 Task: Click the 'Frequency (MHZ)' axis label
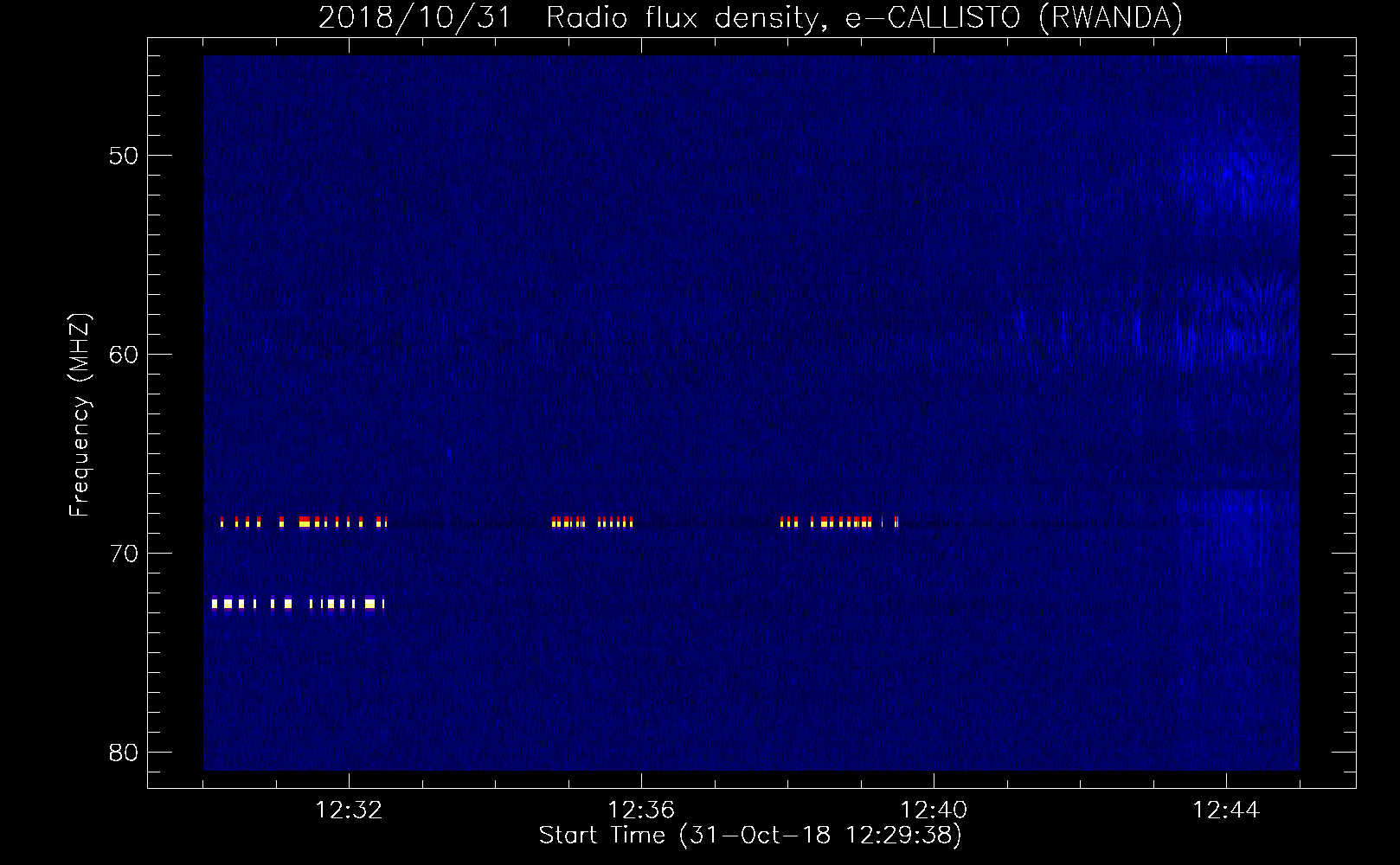point(80,415)
